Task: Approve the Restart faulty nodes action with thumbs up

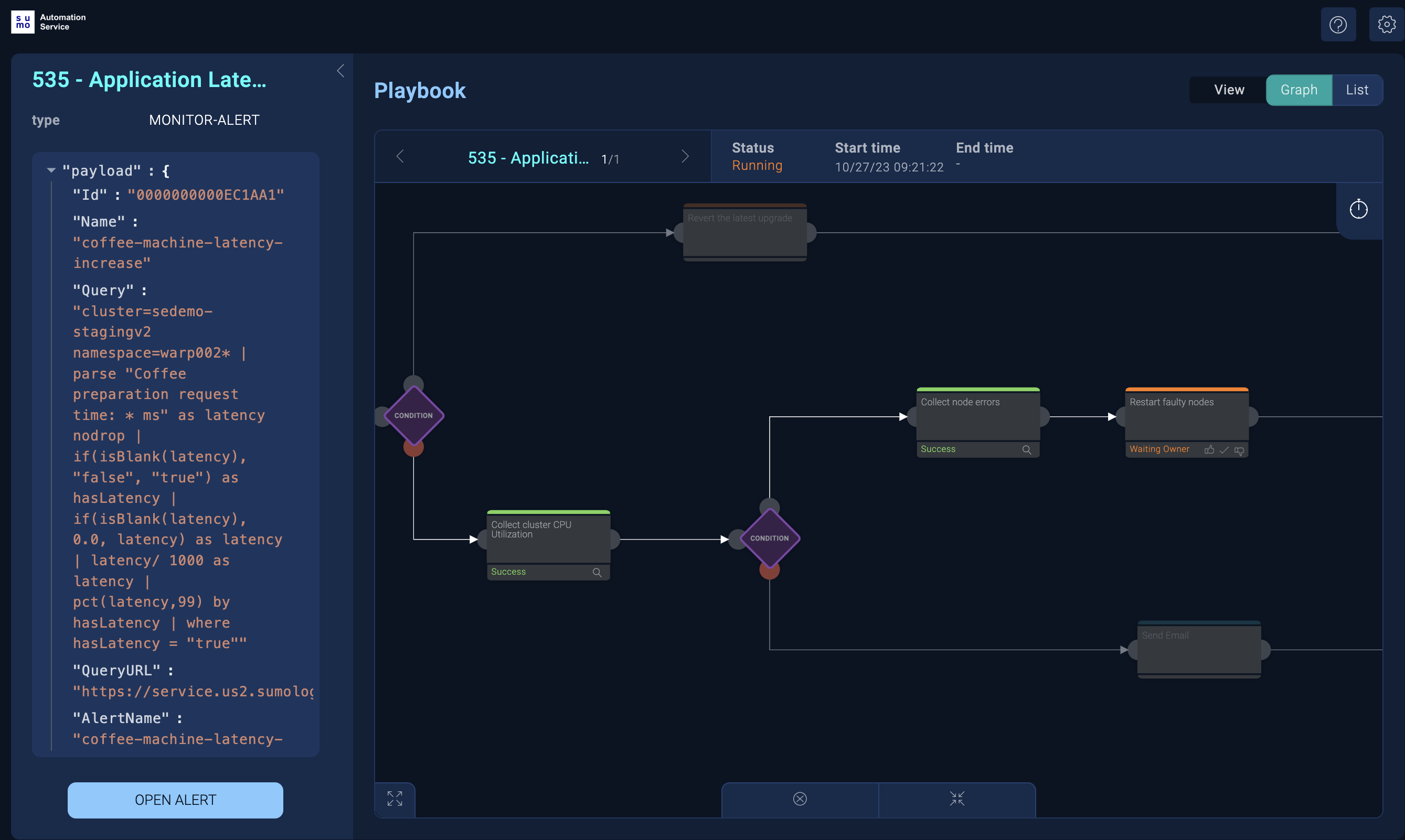Action: pos(1210,450)
